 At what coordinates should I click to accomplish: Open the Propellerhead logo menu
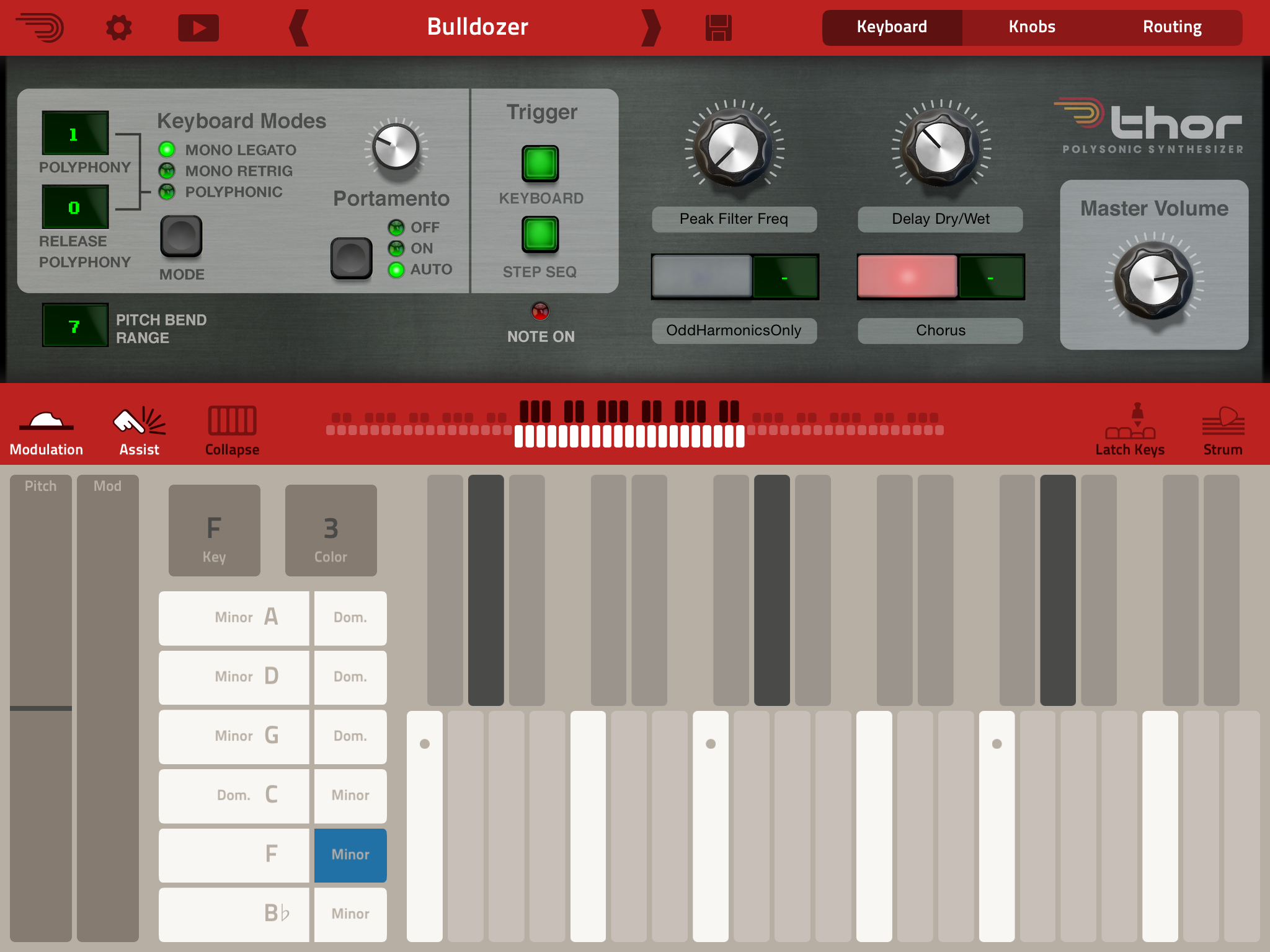40,28
